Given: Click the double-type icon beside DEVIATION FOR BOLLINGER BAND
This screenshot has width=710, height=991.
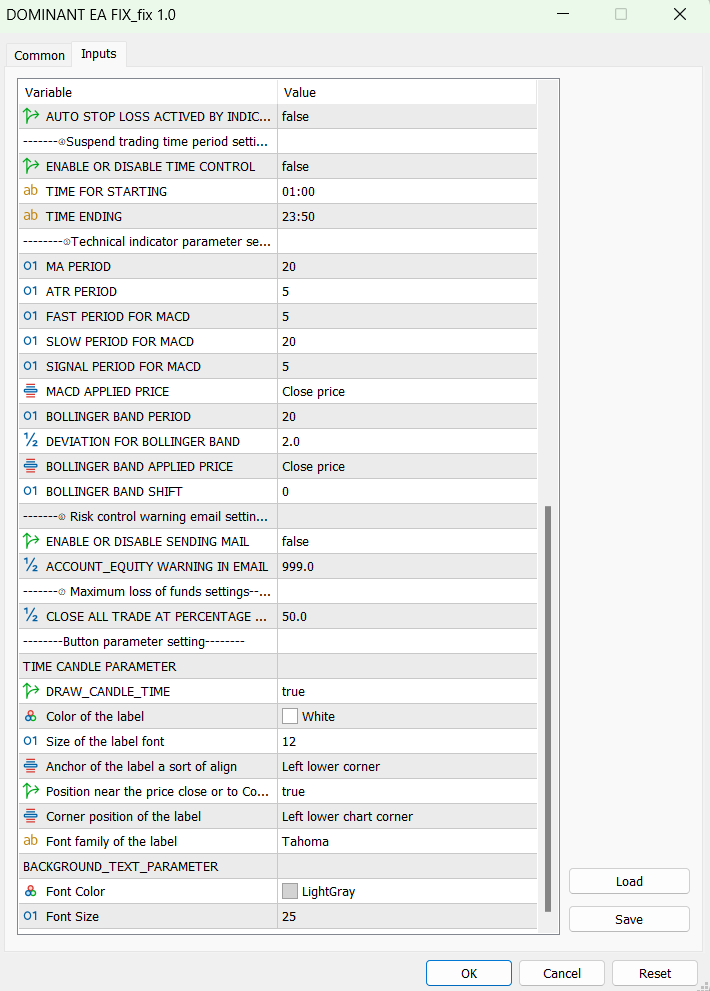Looking at the screenshot, I should [x=30, y=441].
